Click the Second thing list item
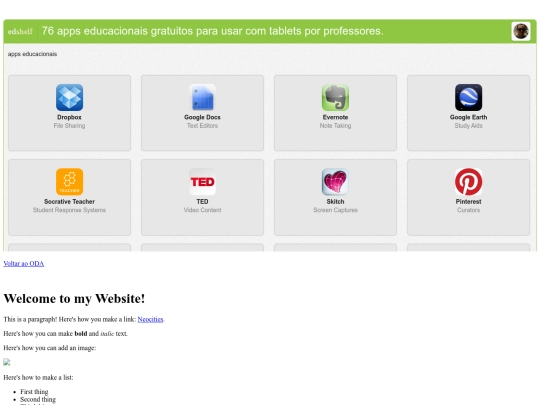540x405 pixels. click(38, 399)
